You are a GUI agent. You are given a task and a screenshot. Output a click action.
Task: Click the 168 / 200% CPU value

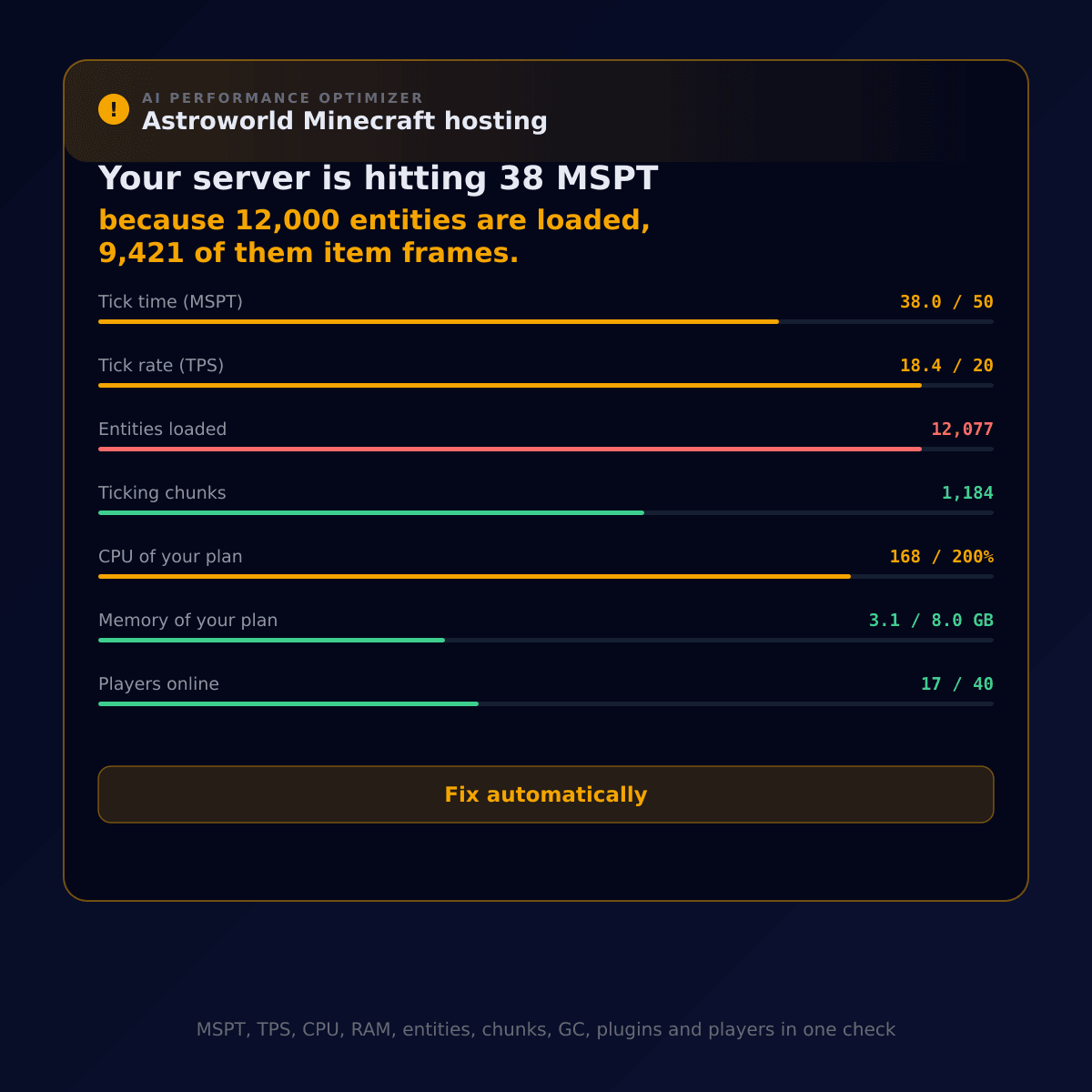pyautogui.click(x=941, y=557)
